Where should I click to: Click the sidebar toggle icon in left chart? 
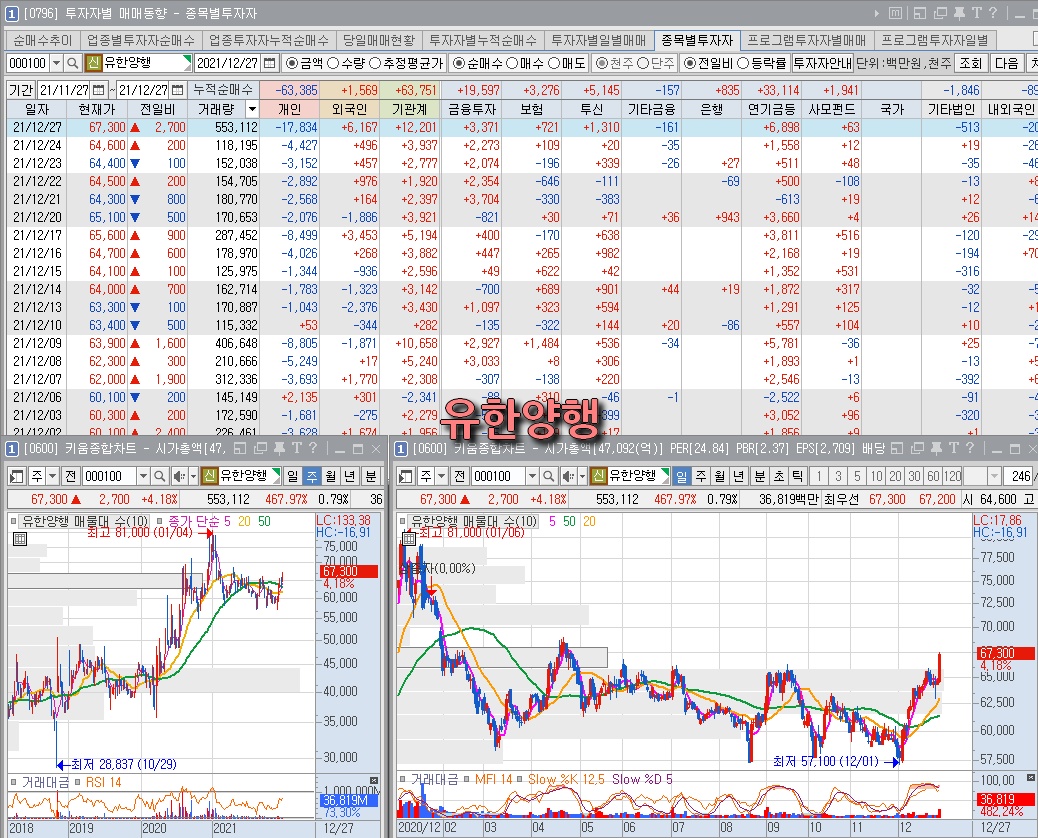pos(17,476)
